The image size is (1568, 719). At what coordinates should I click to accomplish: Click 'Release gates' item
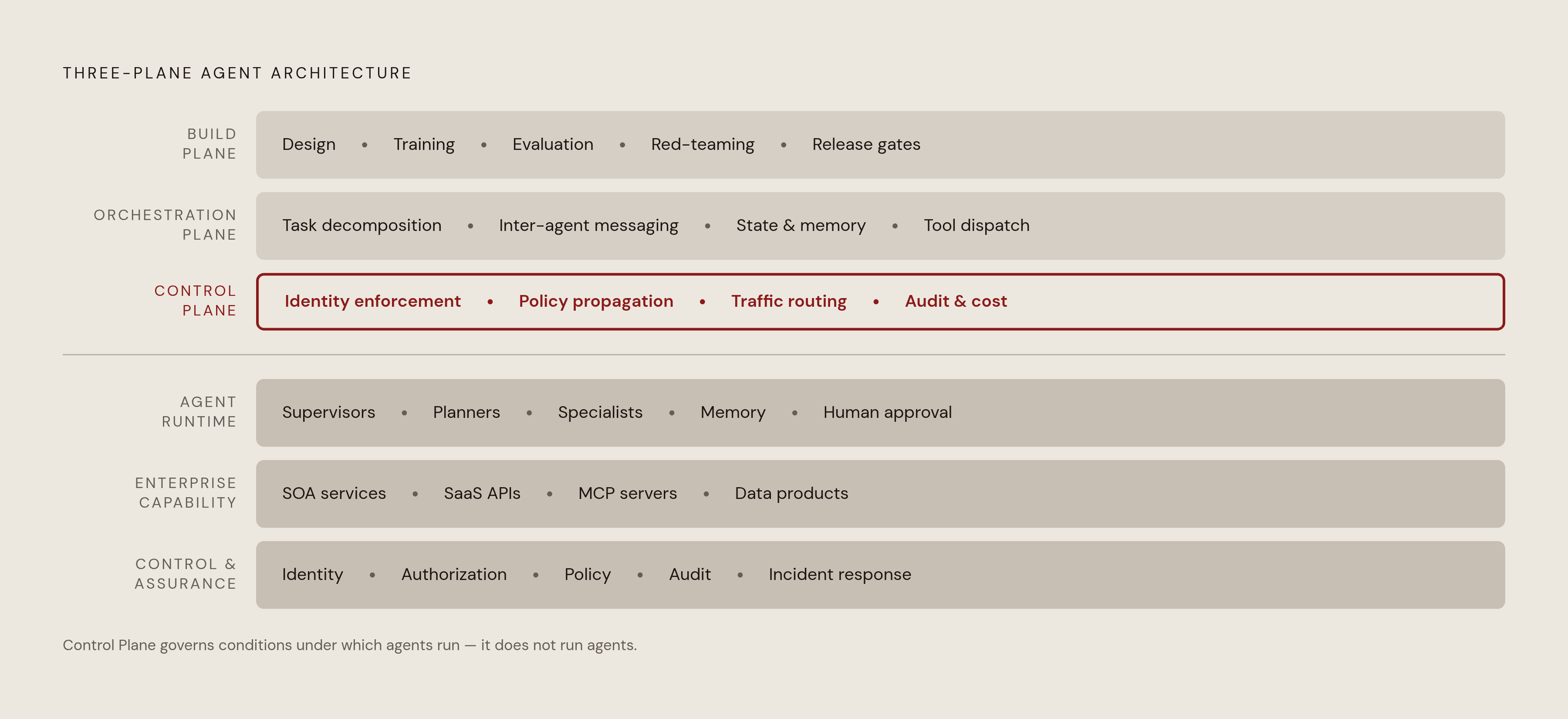click(x=866, y=144)
